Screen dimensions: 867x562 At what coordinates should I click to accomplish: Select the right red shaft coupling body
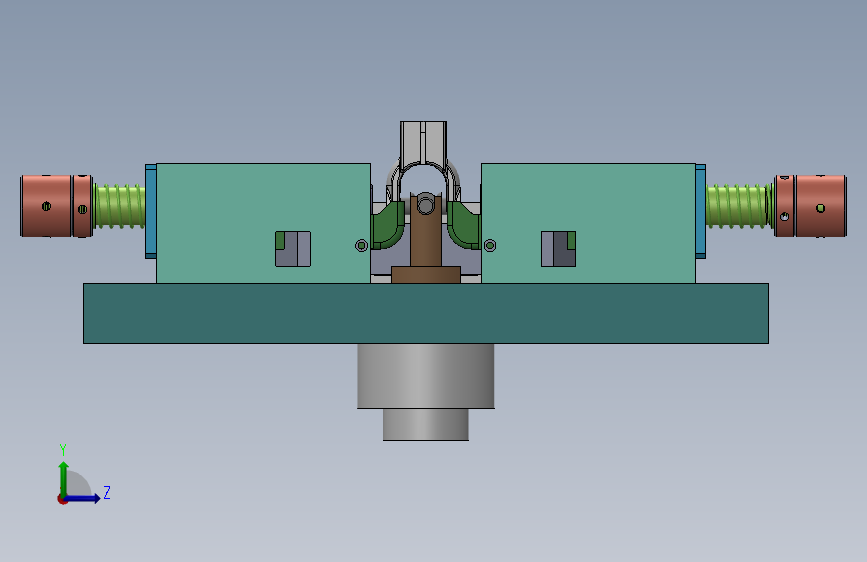tap(821, 206)
